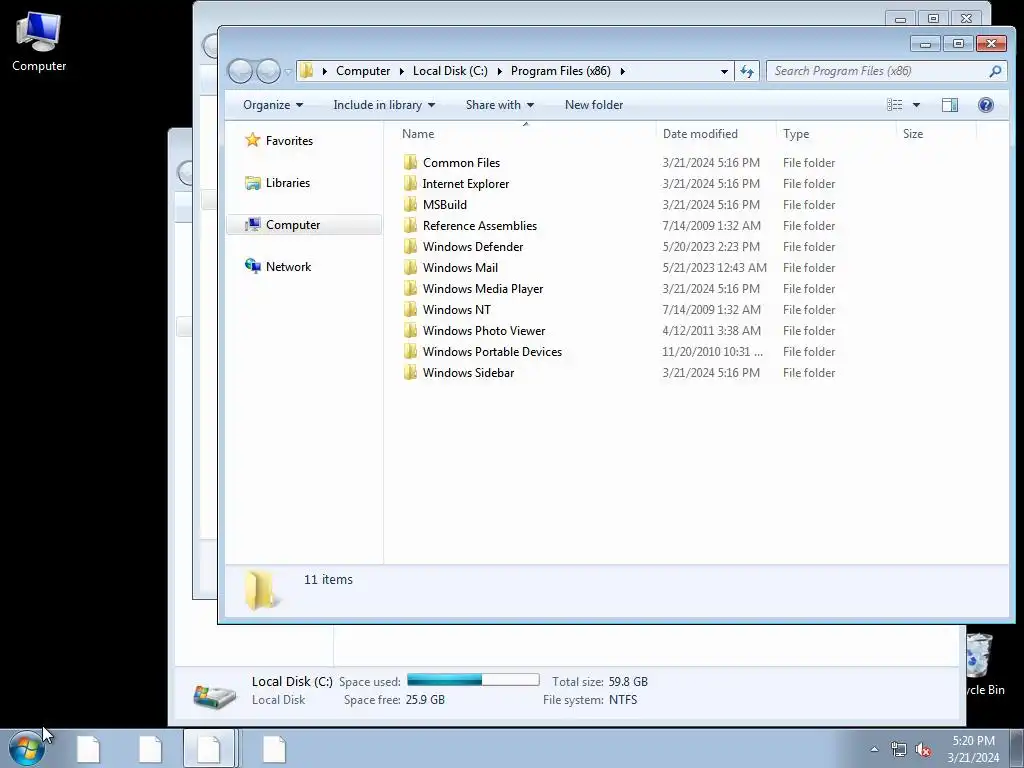Expand arrow after Computer in breadcrumb
This screenshot has width=1024, height=768.
tap(401, 71)
